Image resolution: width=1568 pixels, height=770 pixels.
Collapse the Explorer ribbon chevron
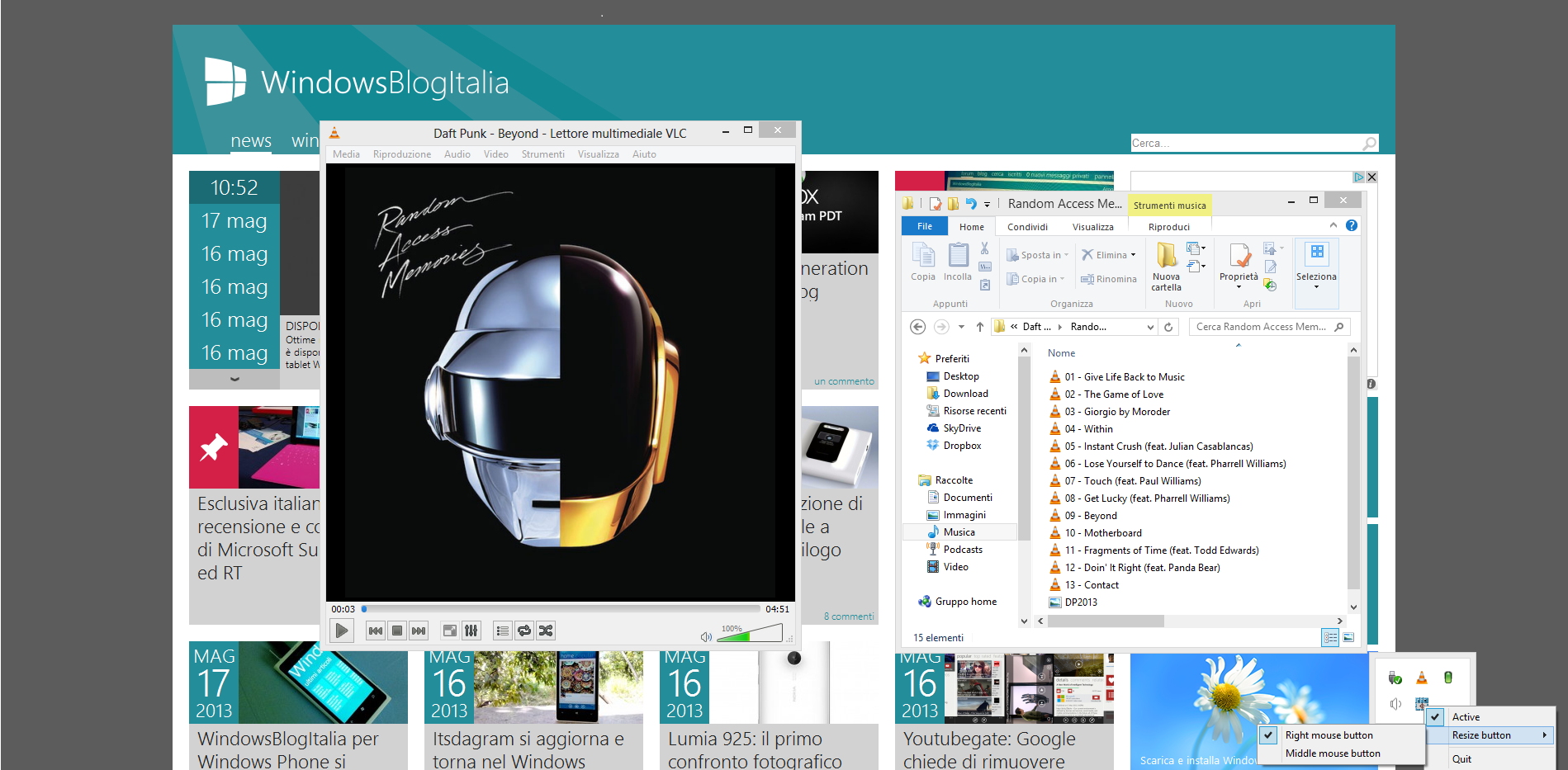(1333, 225)
